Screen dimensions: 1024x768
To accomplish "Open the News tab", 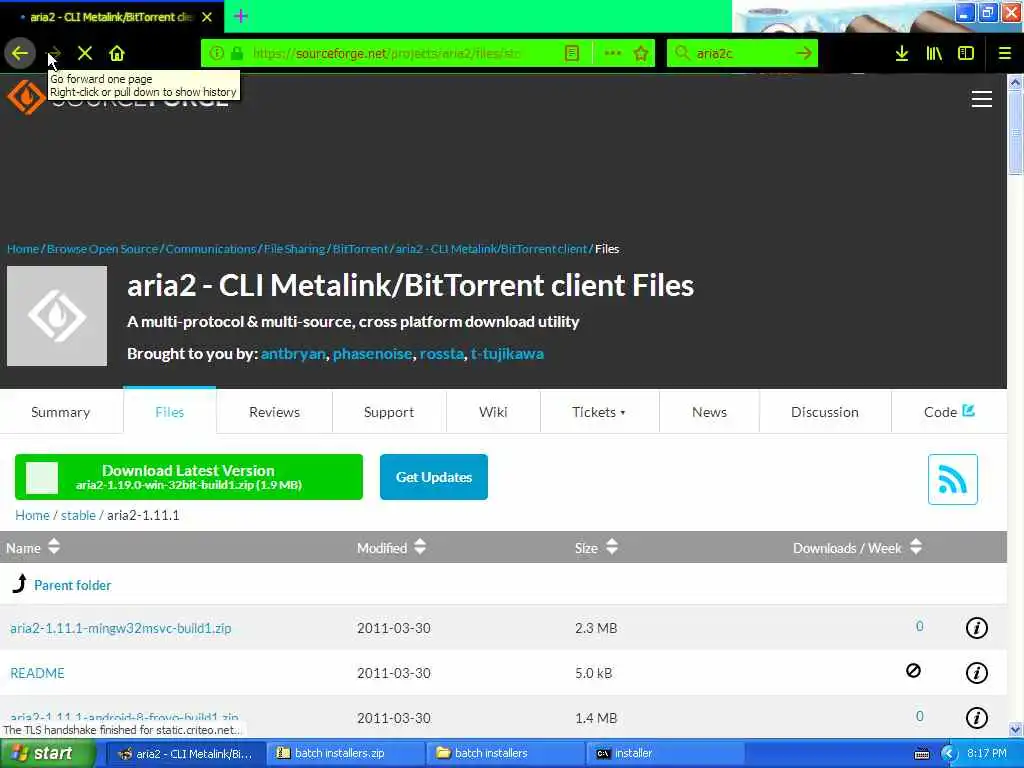I will click(x=709, y=412).
